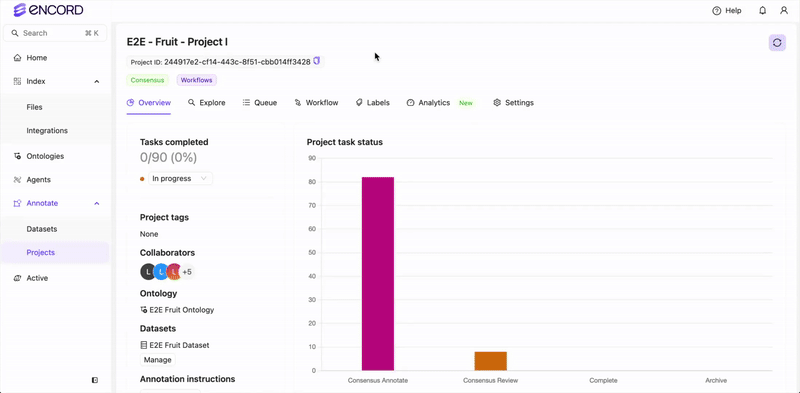Switch to the Queue tab

pos(260,103)
